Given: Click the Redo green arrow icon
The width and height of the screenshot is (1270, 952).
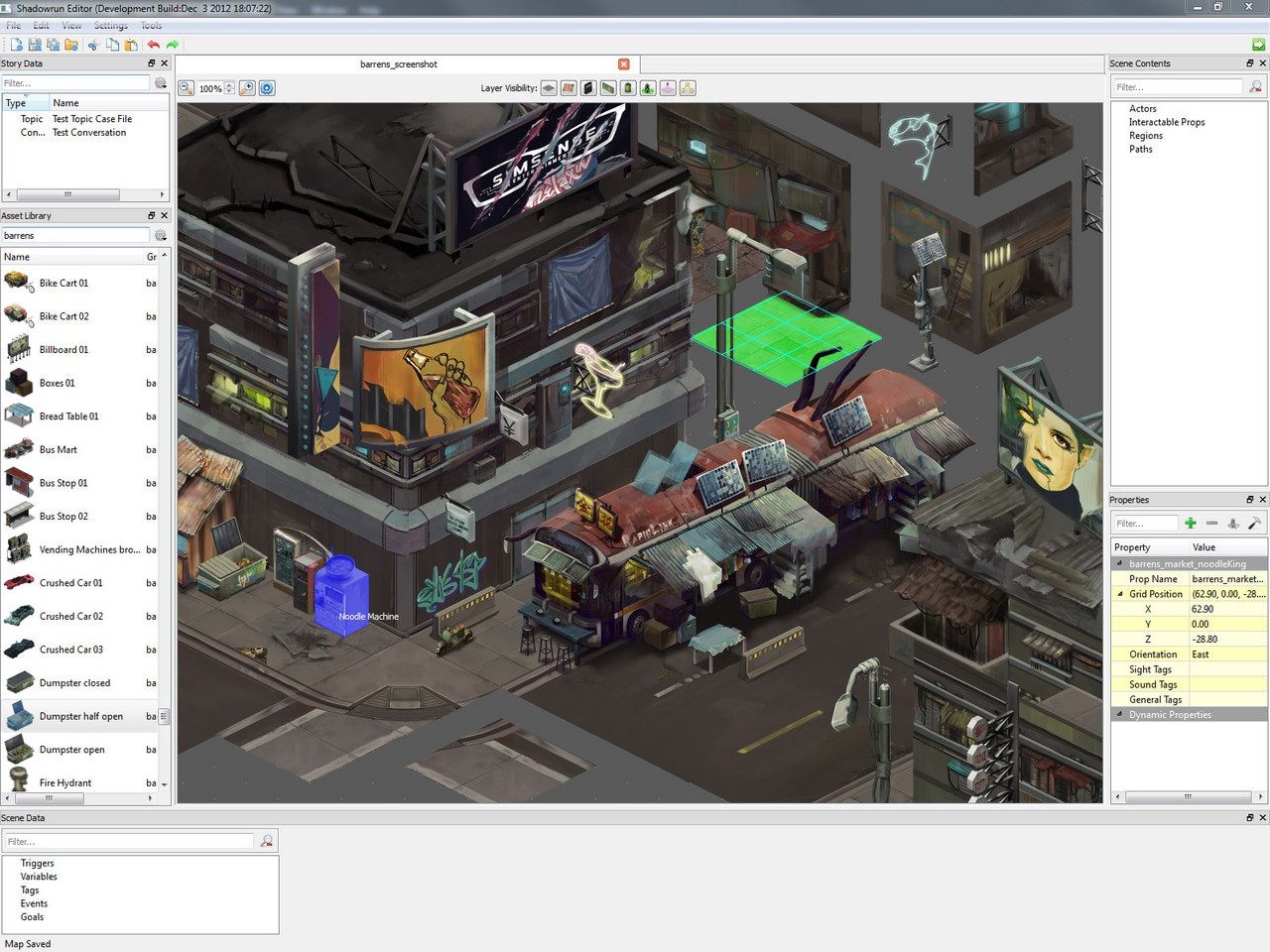Looking at the screenshot, I should tap(173, 45).
